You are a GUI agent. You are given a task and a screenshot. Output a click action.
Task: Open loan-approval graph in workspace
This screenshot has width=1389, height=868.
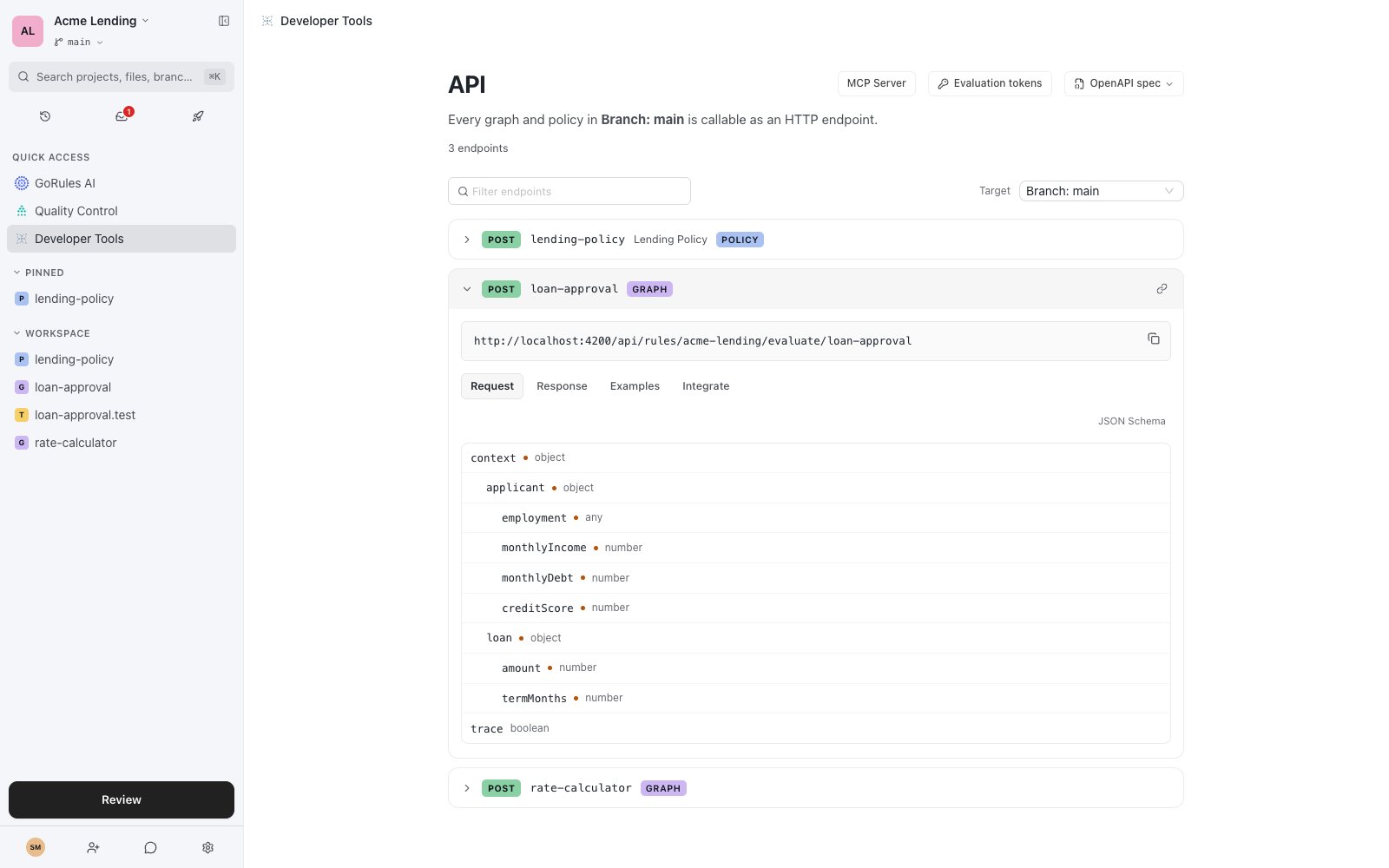click(x=122, y=387)
